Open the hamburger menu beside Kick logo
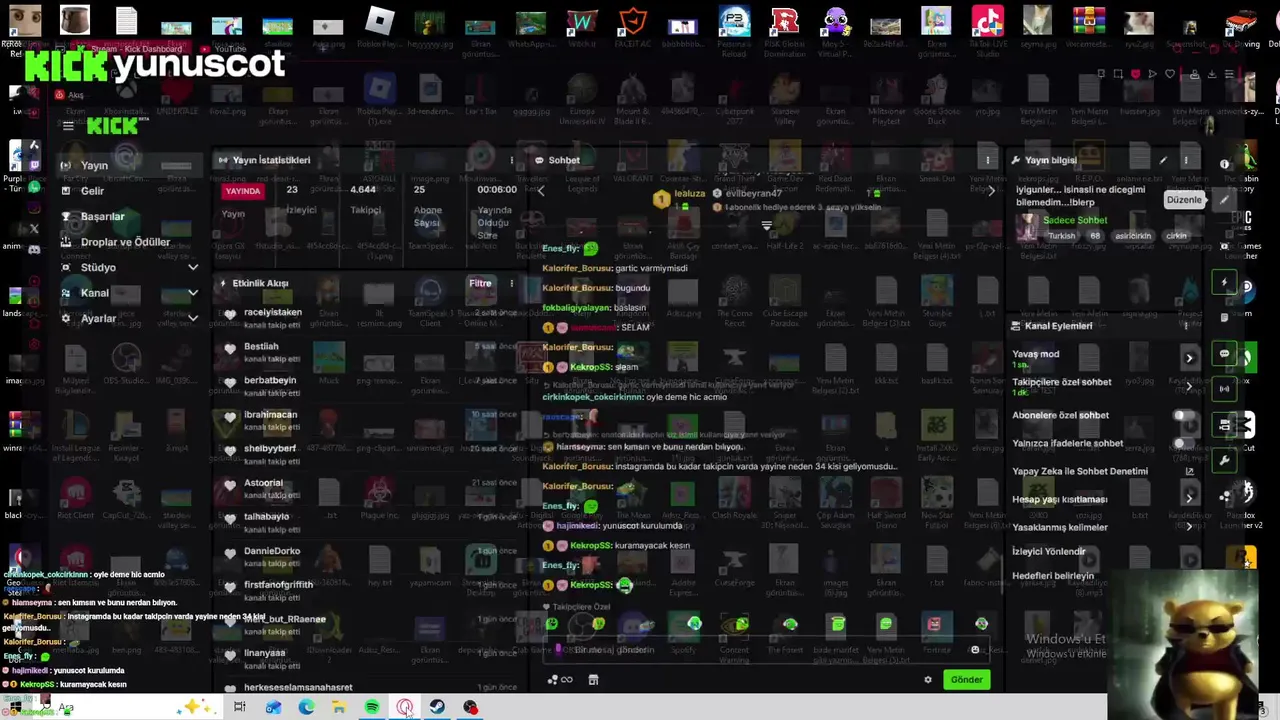1280x720 pixels. tap(68, 126)
